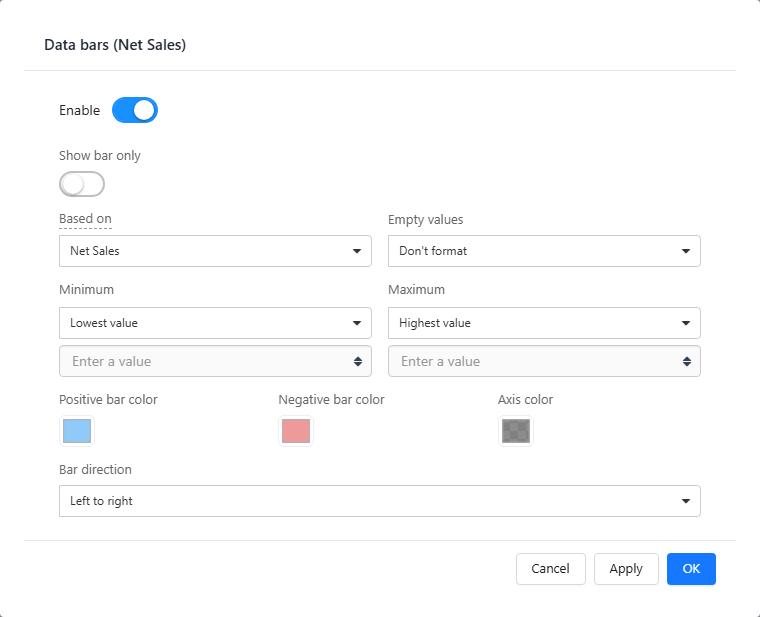
Task: Open Maximum Highest value dropdown
Action: coord(544,323)
